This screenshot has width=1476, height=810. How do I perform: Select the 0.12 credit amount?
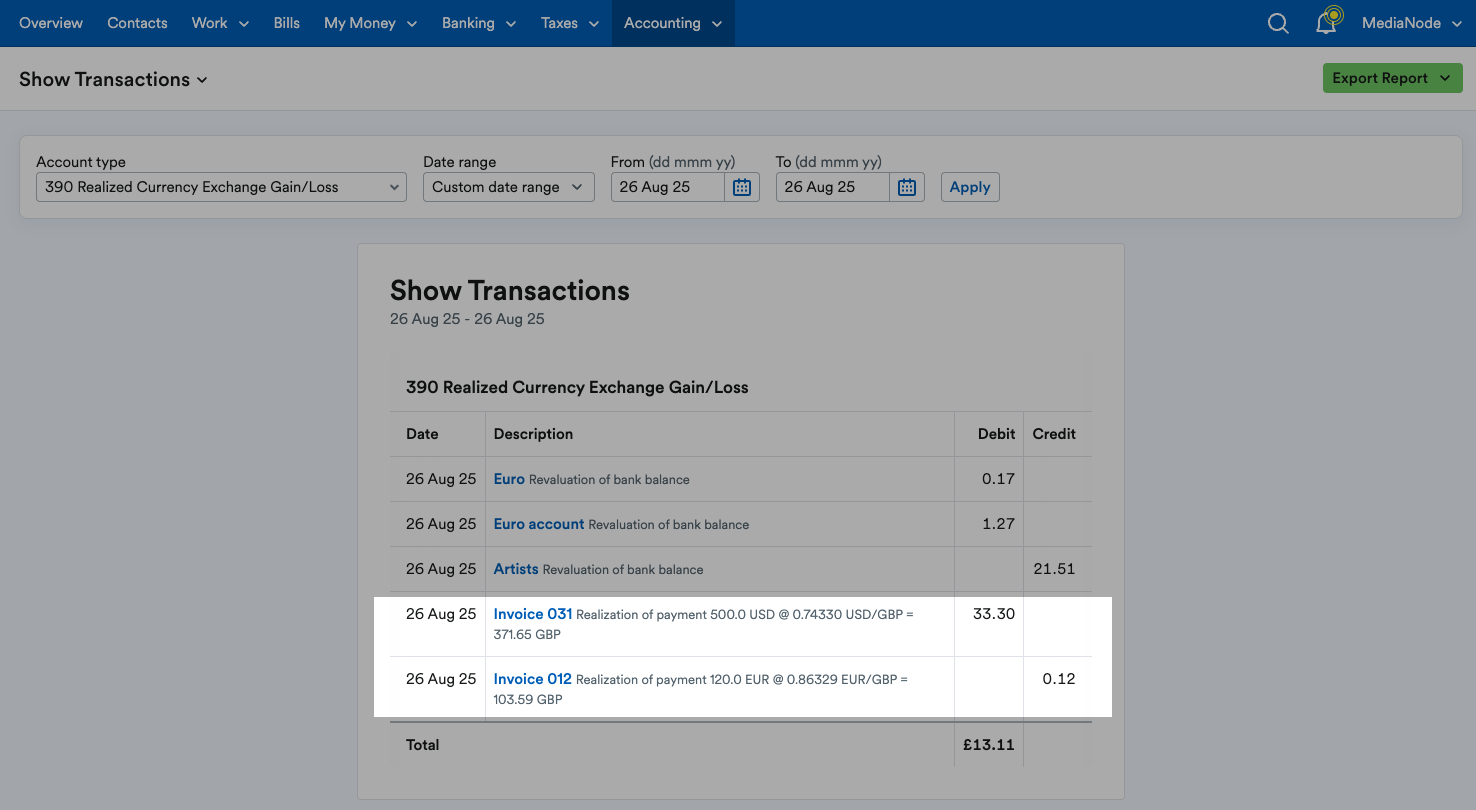[1059, 679]
